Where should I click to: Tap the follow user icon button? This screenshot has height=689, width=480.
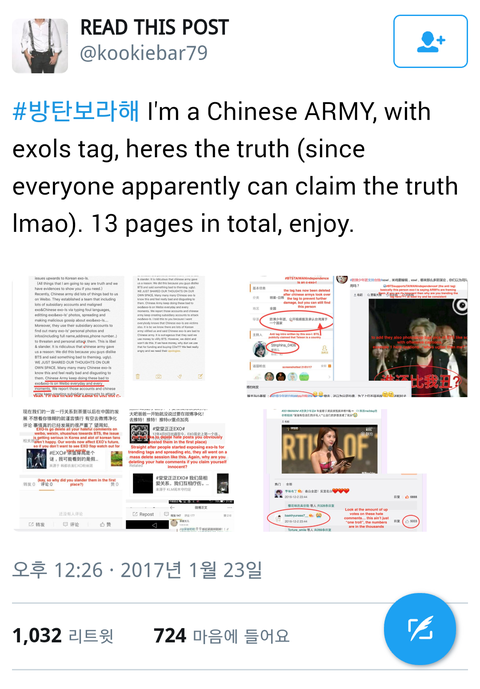click(x=430, y=41)
